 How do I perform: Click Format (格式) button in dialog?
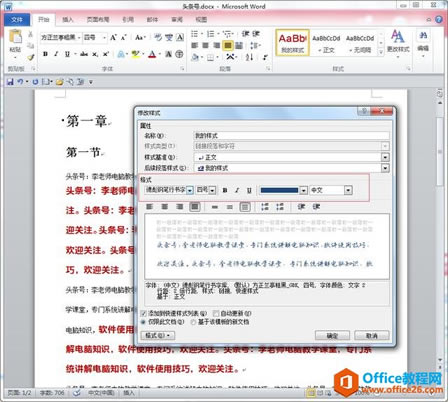(158, 336)
